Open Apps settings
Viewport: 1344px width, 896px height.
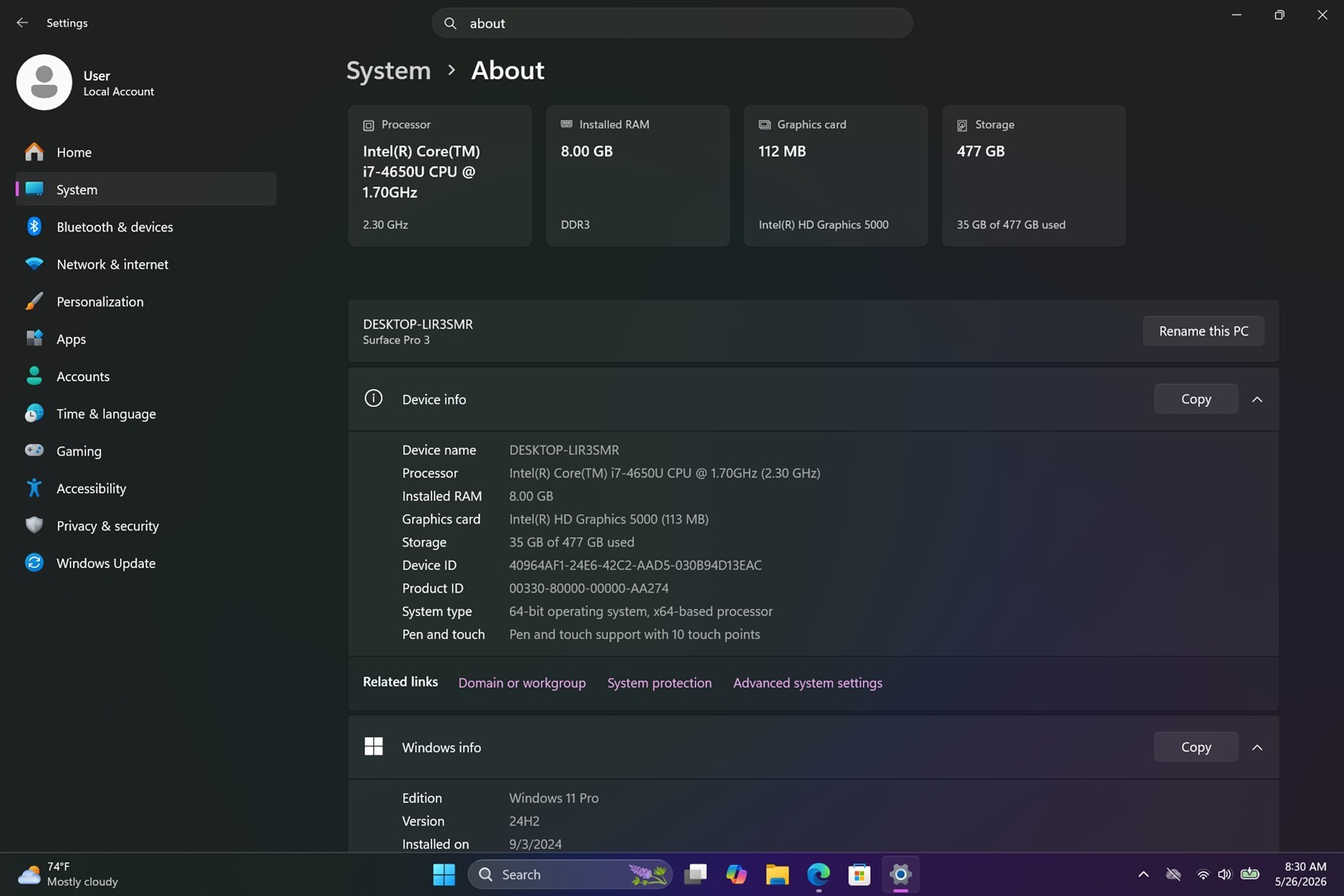coord(146,339)
